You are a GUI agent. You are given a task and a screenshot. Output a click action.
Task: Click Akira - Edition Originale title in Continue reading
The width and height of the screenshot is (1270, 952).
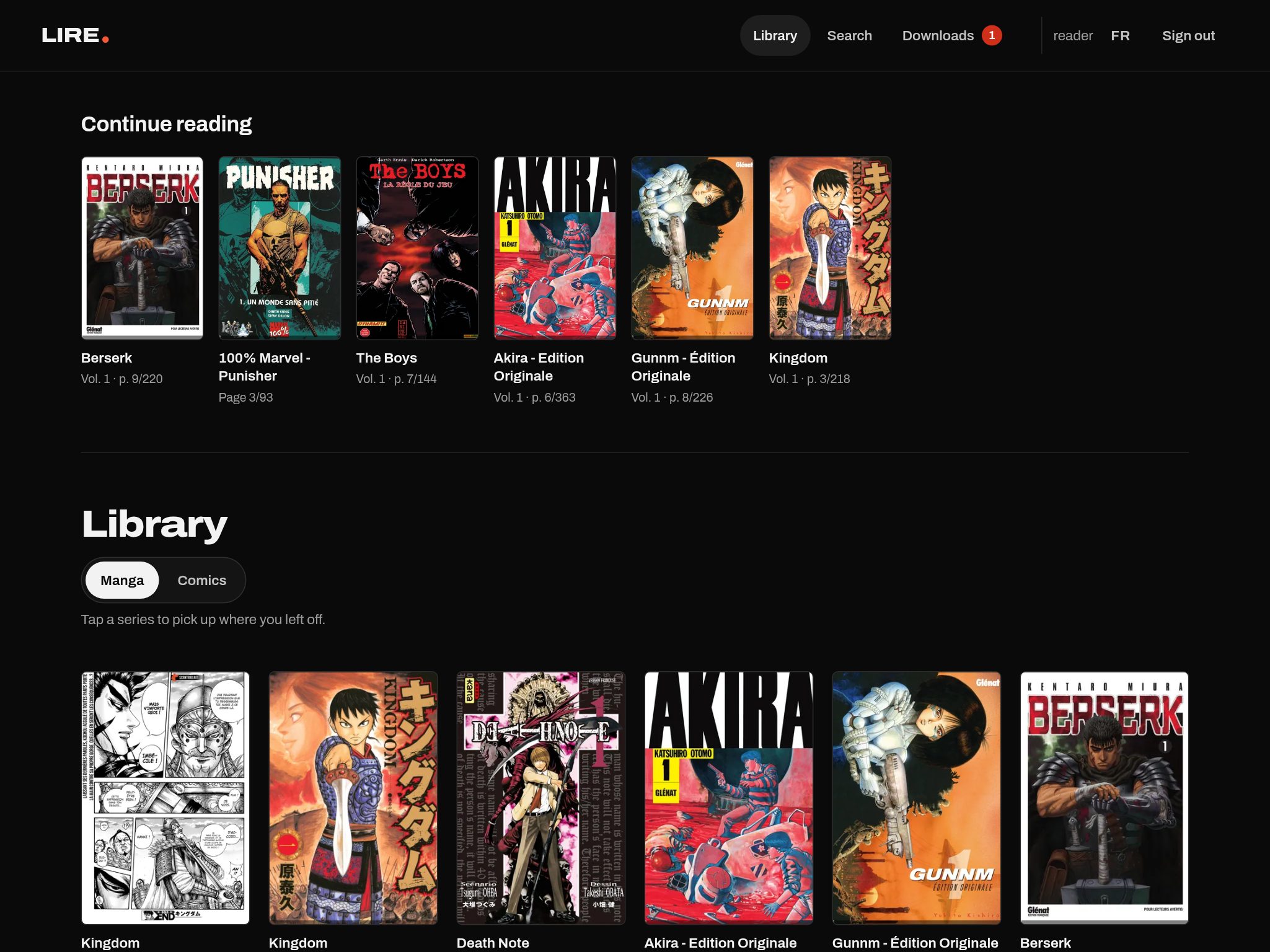pyautogui.click(x=539, y=367)
